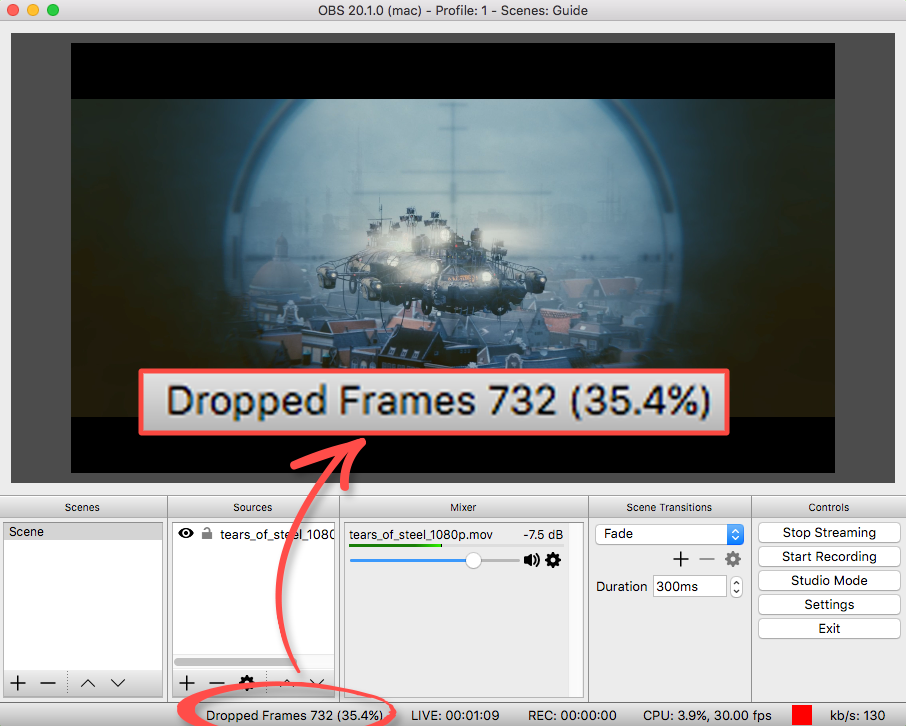This screenshot has height=726, width=906.
Task: Open Settings from Controls
Action: (829, 605)
